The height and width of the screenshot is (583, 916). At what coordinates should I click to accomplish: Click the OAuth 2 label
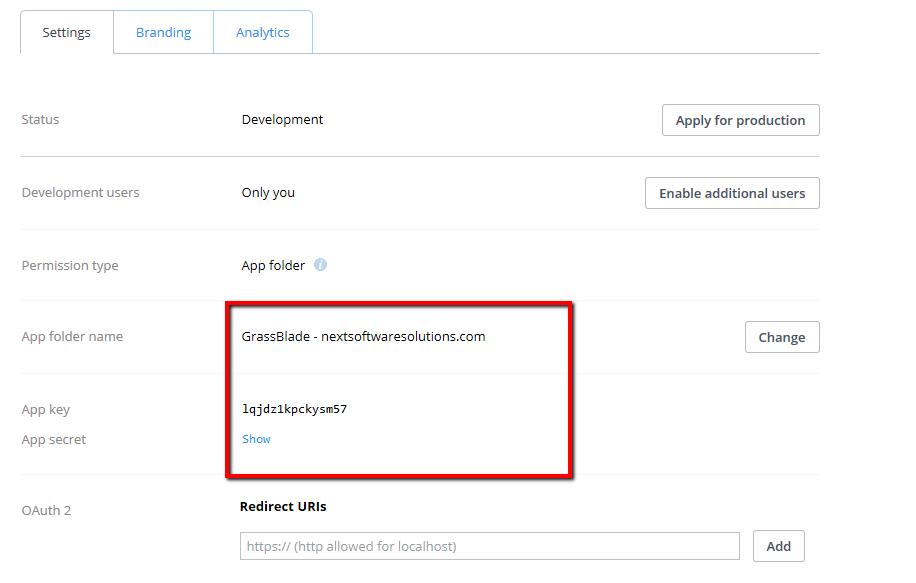click(x=46, y=511)
